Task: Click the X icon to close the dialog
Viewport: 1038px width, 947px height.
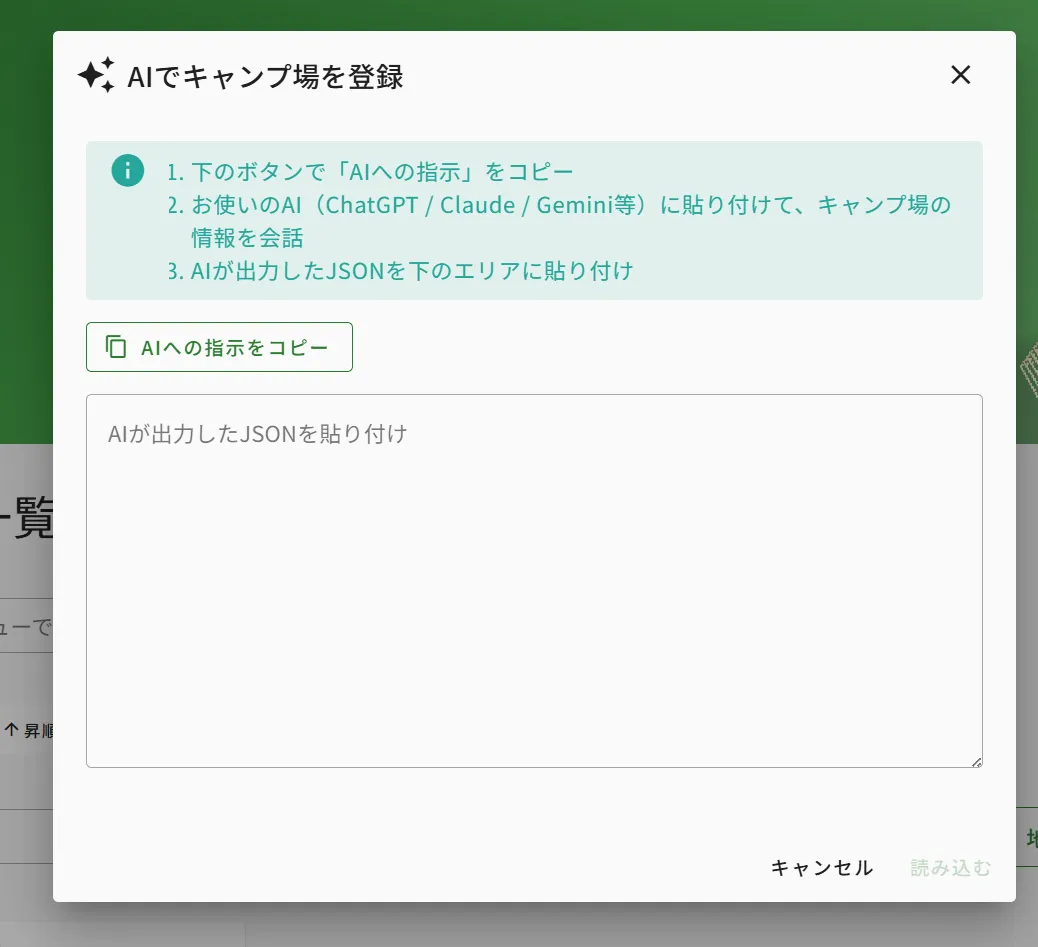Action: (960, 75)
